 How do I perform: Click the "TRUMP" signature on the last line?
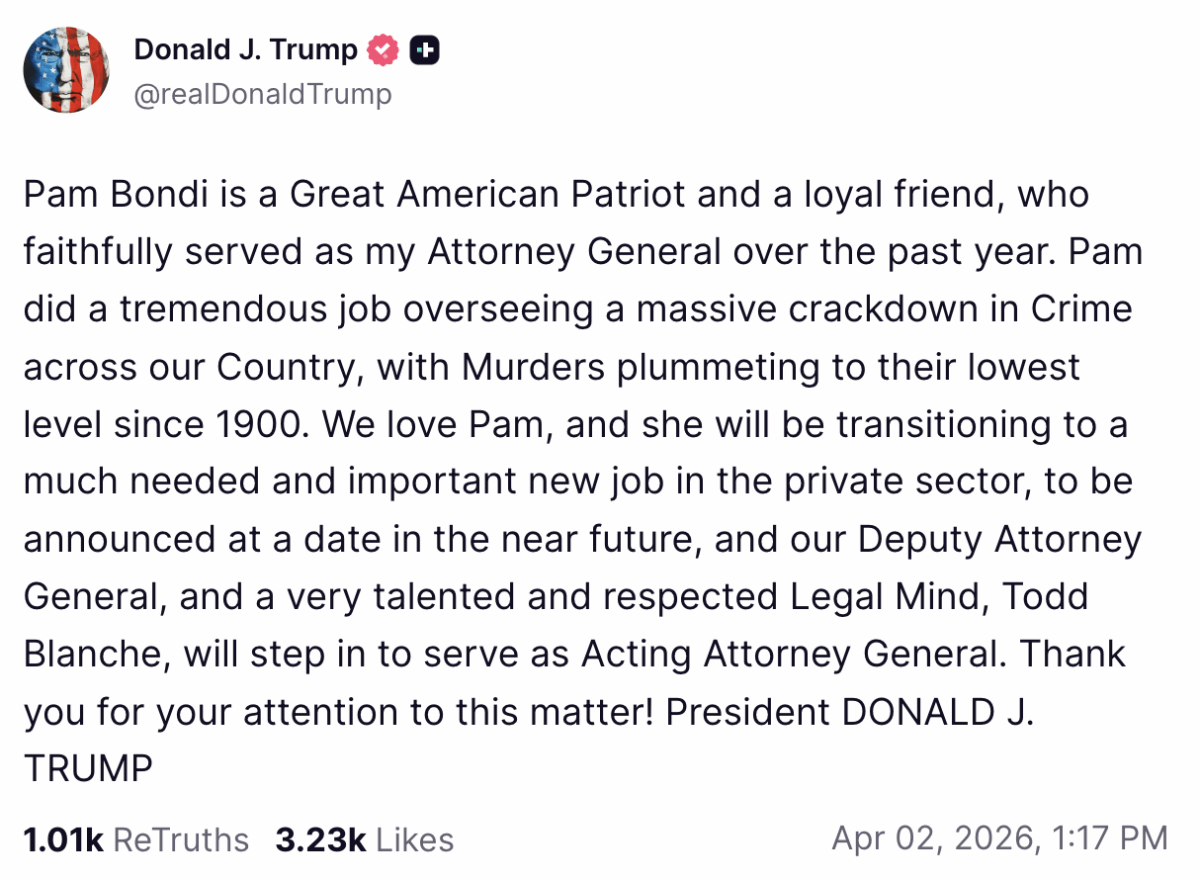(x=88, y=770)
